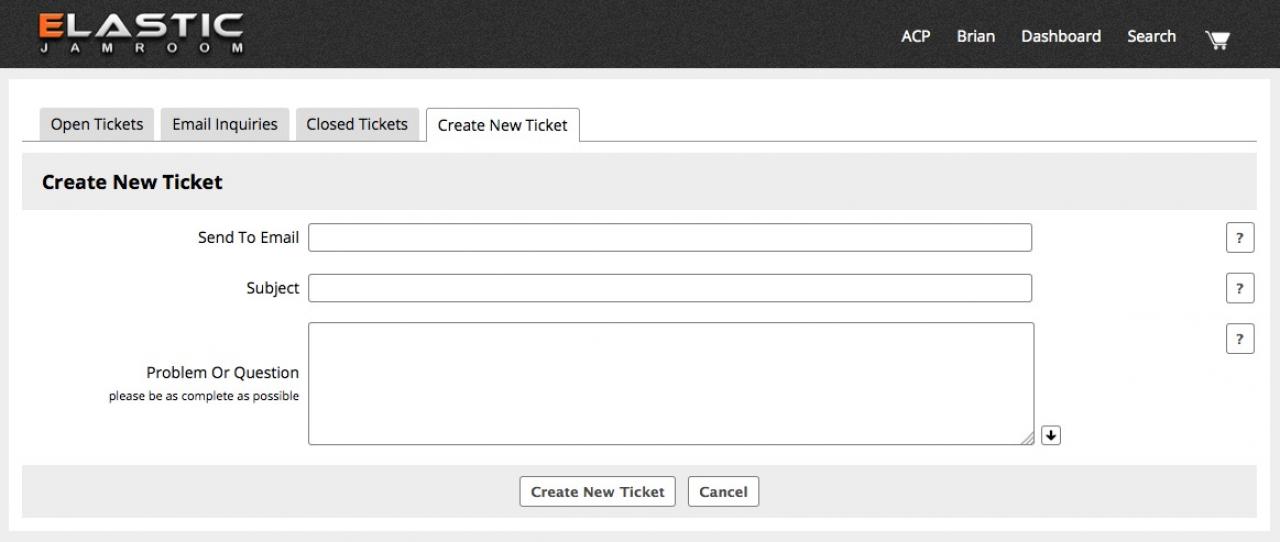Screen dimensions: 1280x542
Task: Expand the text area with the down arrow
Action: click(x=1050, y=435)
